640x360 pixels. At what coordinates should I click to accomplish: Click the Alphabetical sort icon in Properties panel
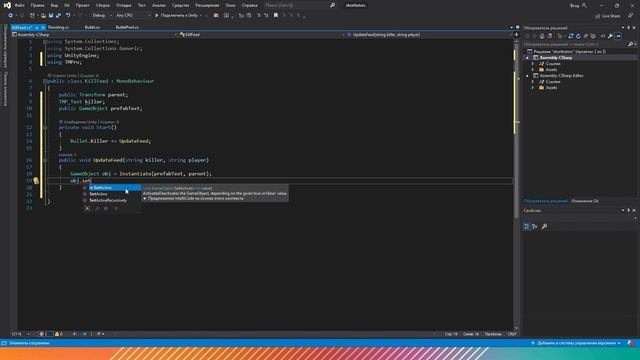pos(534,227)
